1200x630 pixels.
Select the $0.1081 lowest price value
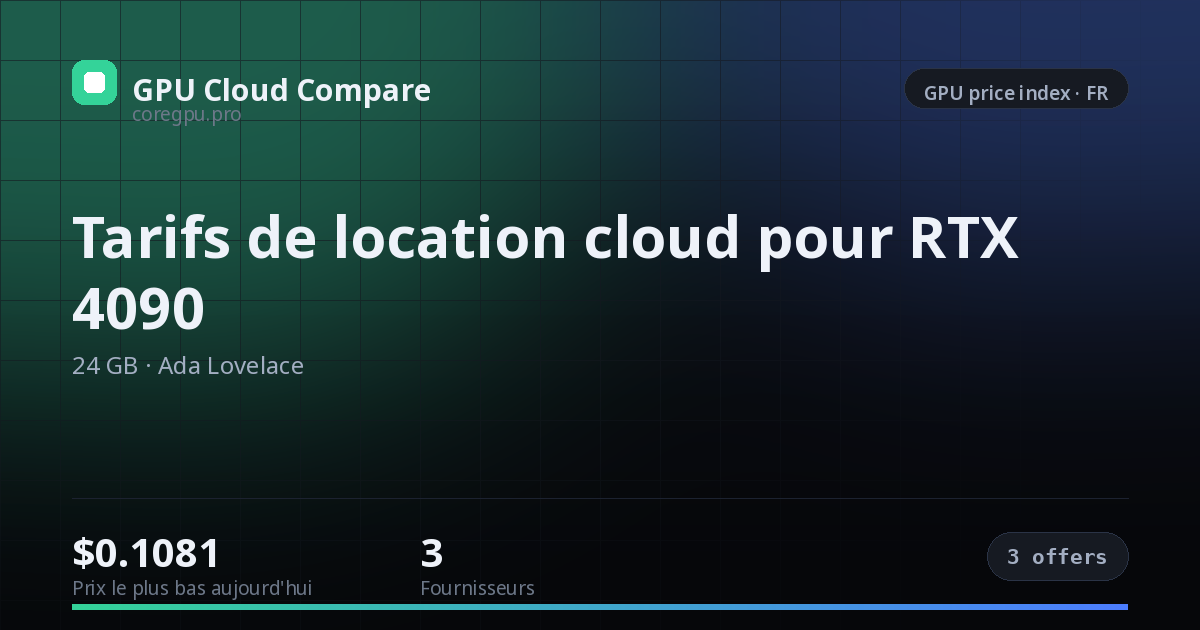coord(146,553)
